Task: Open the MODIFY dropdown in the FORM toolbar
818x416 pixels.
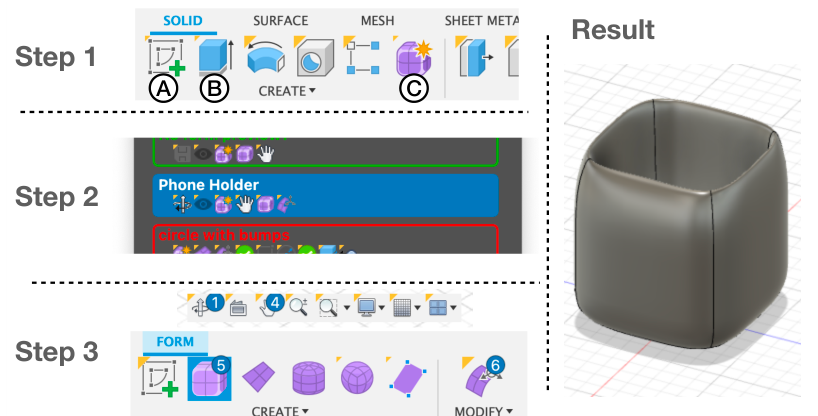Action: pos(484,410)
